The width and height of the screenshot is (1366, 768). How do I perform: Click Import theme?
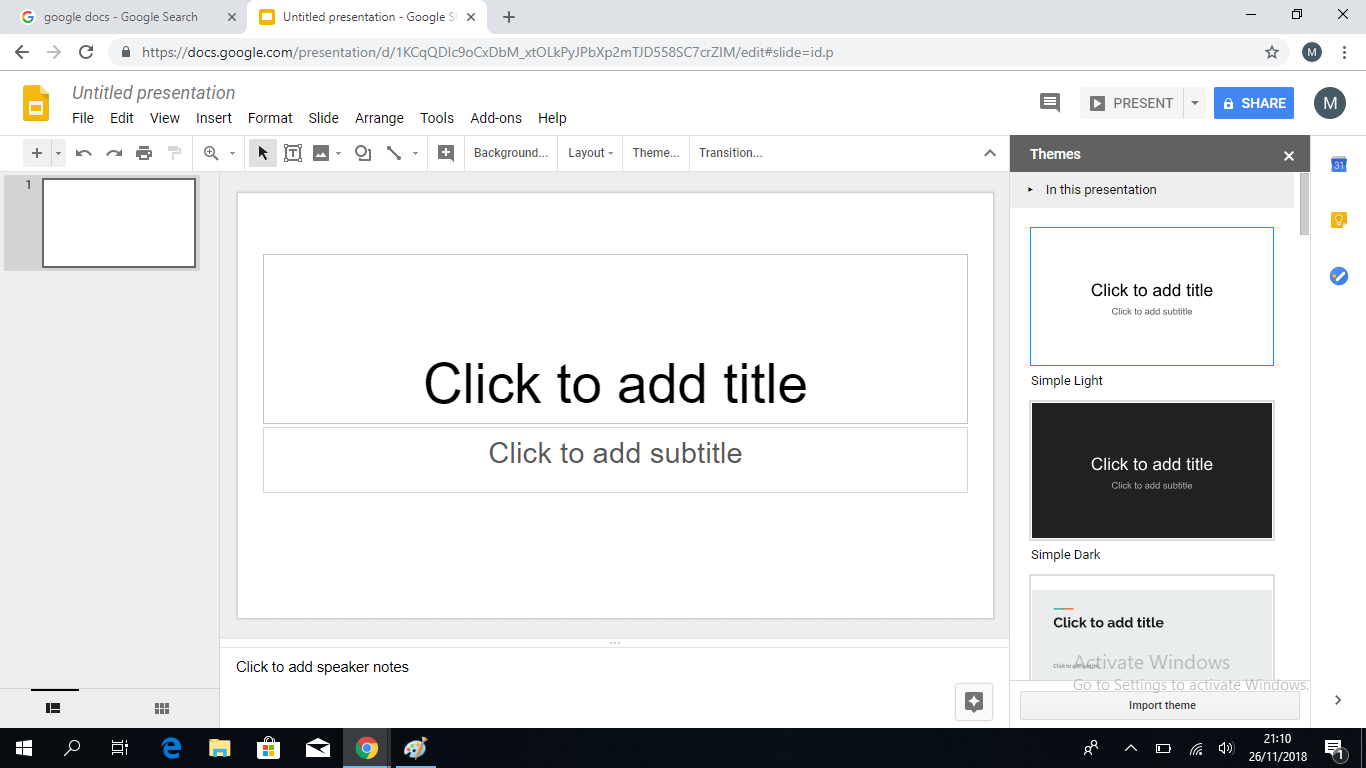1162,705
